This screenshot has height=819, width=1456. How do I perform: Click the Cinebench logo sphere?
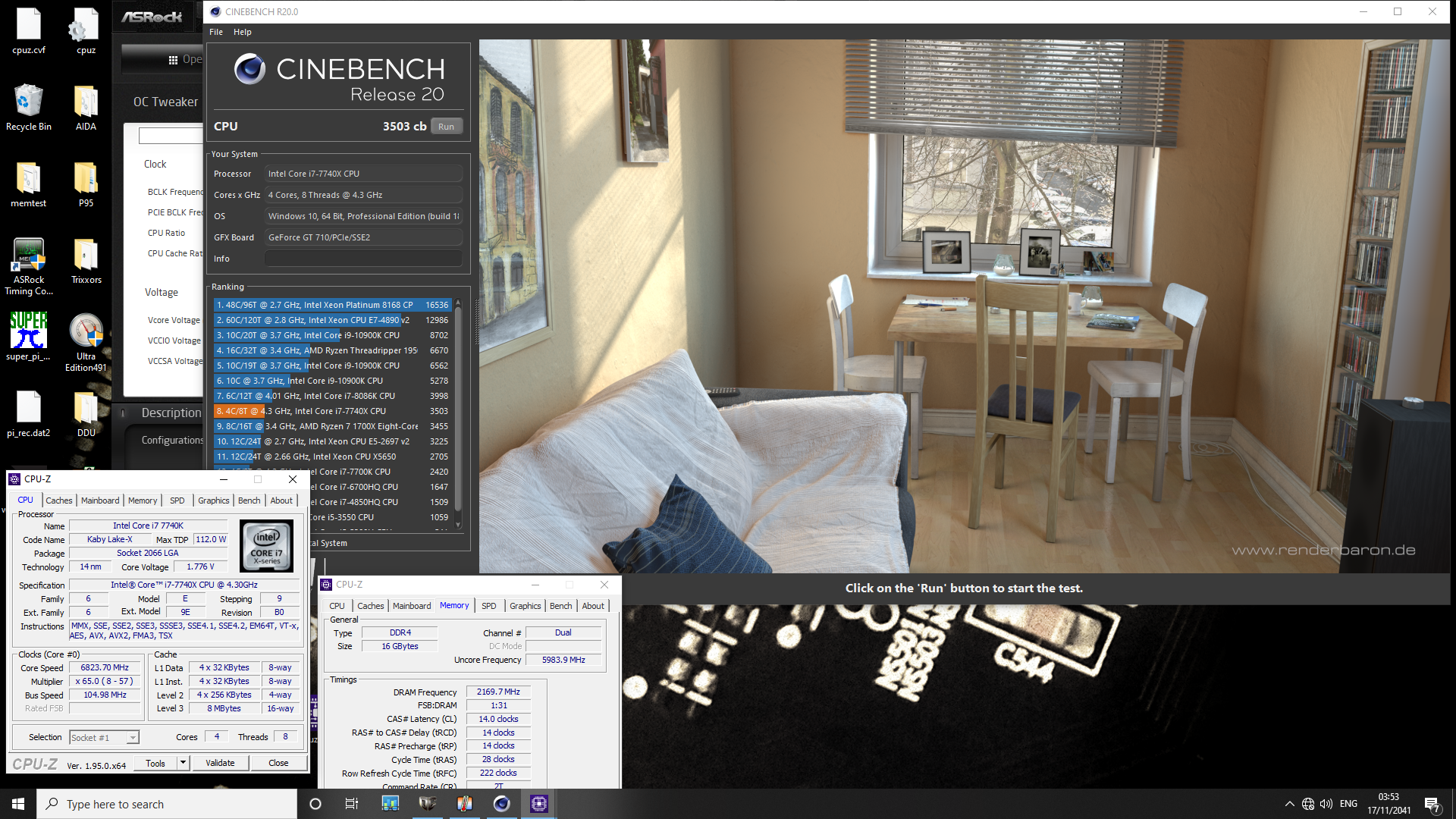249,69
